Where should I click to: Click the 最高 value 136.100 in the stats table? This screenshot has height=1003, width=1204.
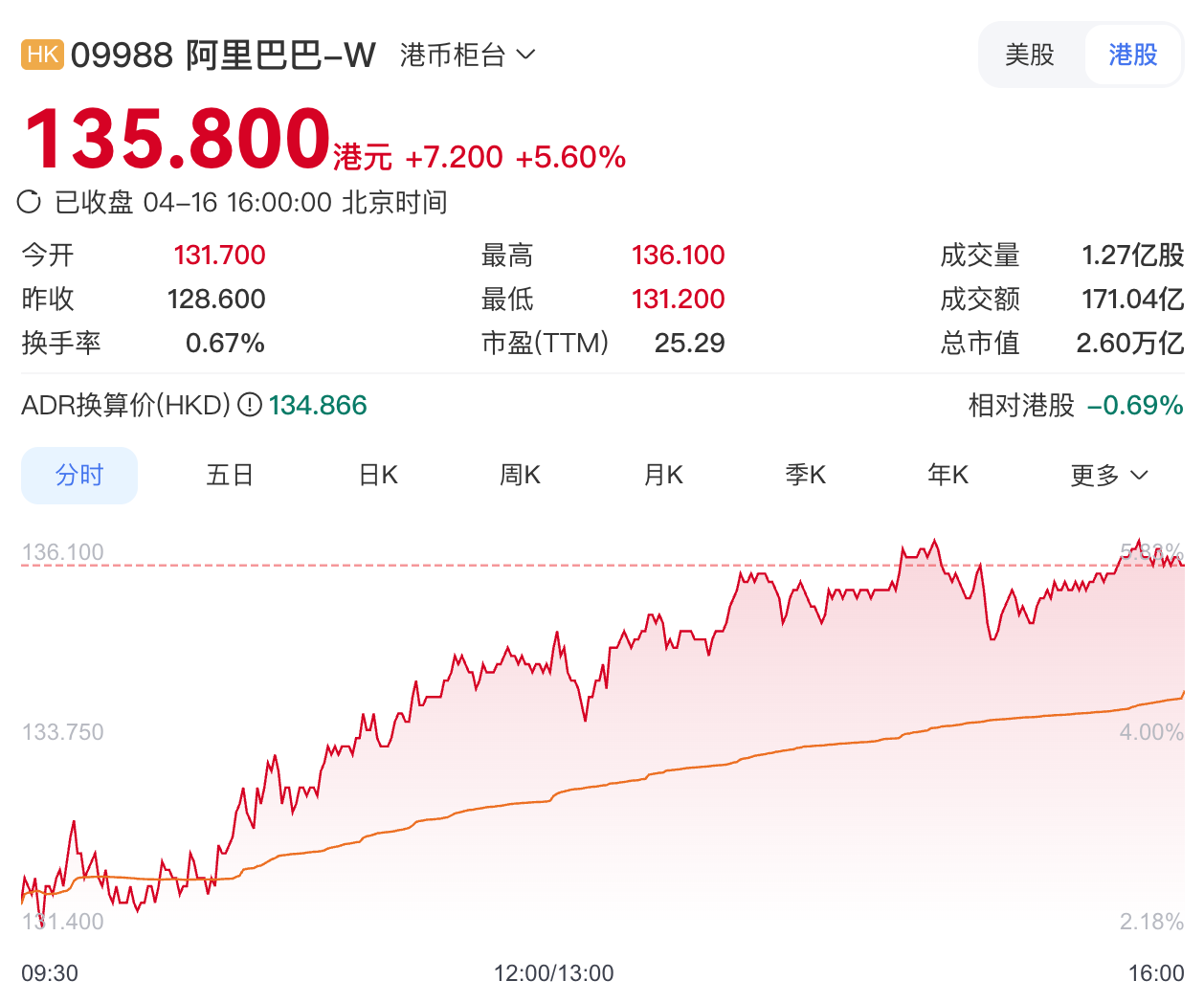click(x=678, y=255)
